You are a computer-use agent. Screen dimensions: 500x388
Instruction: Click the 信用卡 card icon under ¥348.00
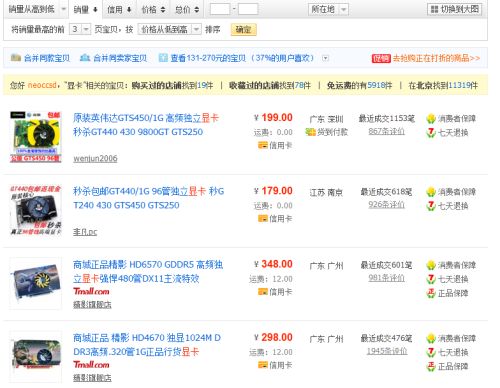(263, 292)
